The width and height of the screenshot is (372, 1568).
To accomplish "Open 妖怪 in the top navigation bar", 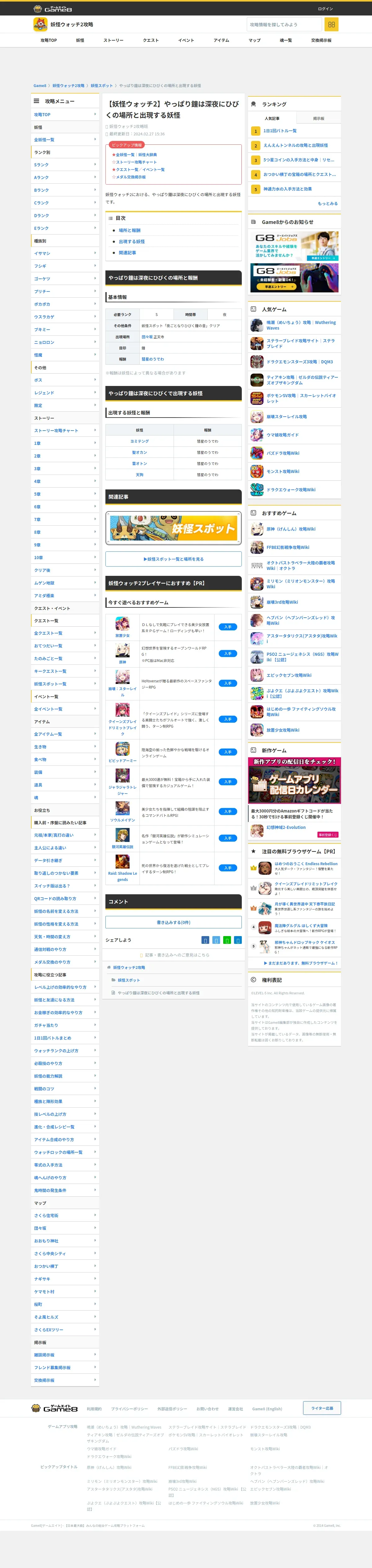I will (80, 40).
